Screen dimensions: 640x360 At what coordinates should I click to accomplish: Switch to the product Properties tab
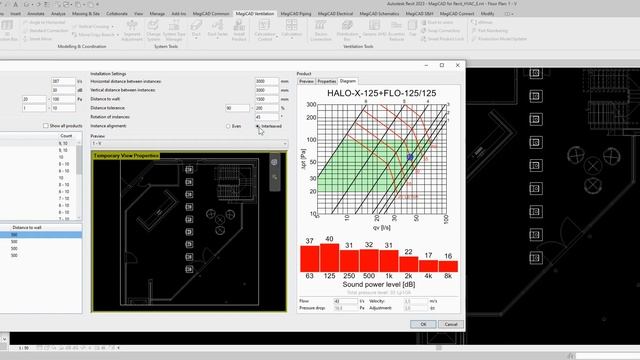coord(327,81)
